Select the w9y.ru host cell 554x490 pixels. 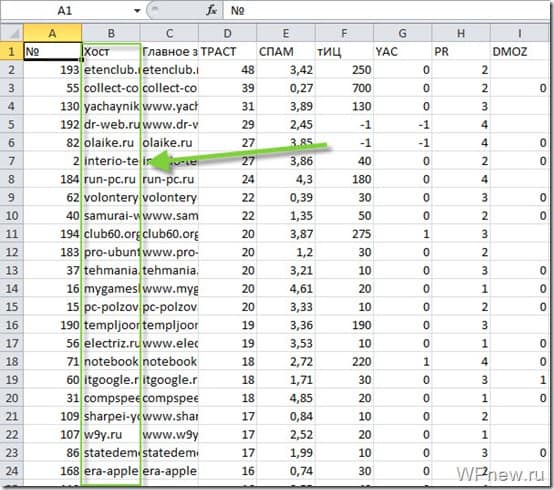tap(111, 435)
